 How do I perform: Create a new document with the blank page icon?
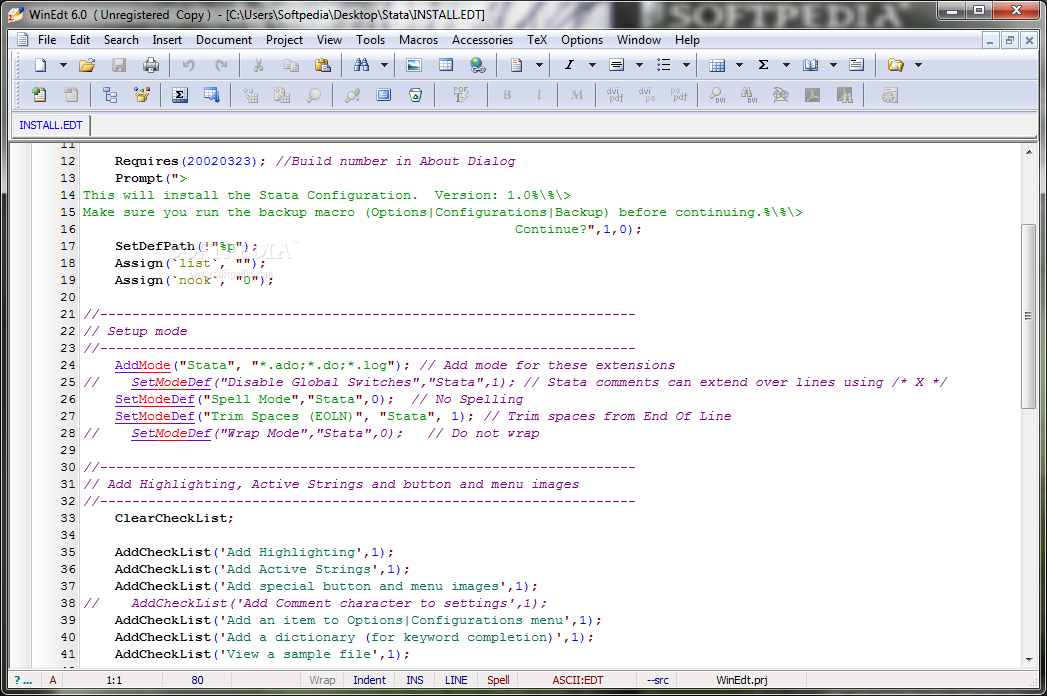[x=41, y=65]
